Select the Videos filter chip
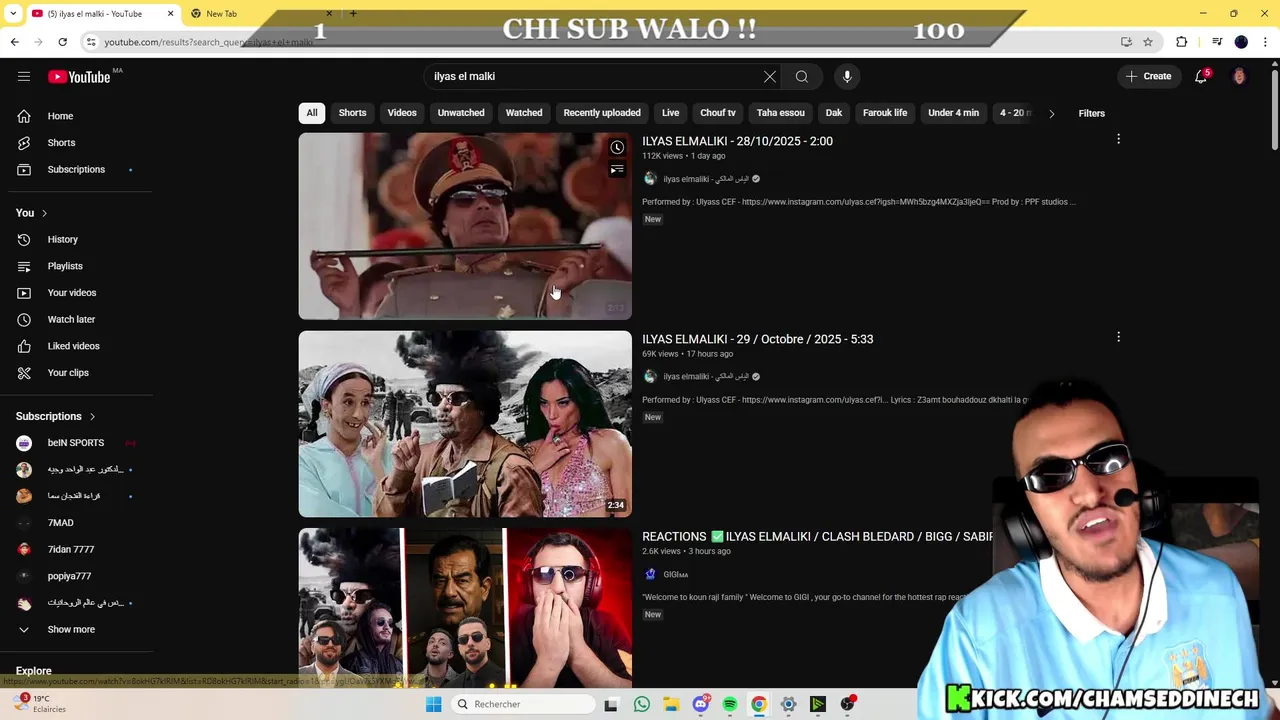This screenshot has height=720, width=1280. pyautogui.click(x=402, y=113)
